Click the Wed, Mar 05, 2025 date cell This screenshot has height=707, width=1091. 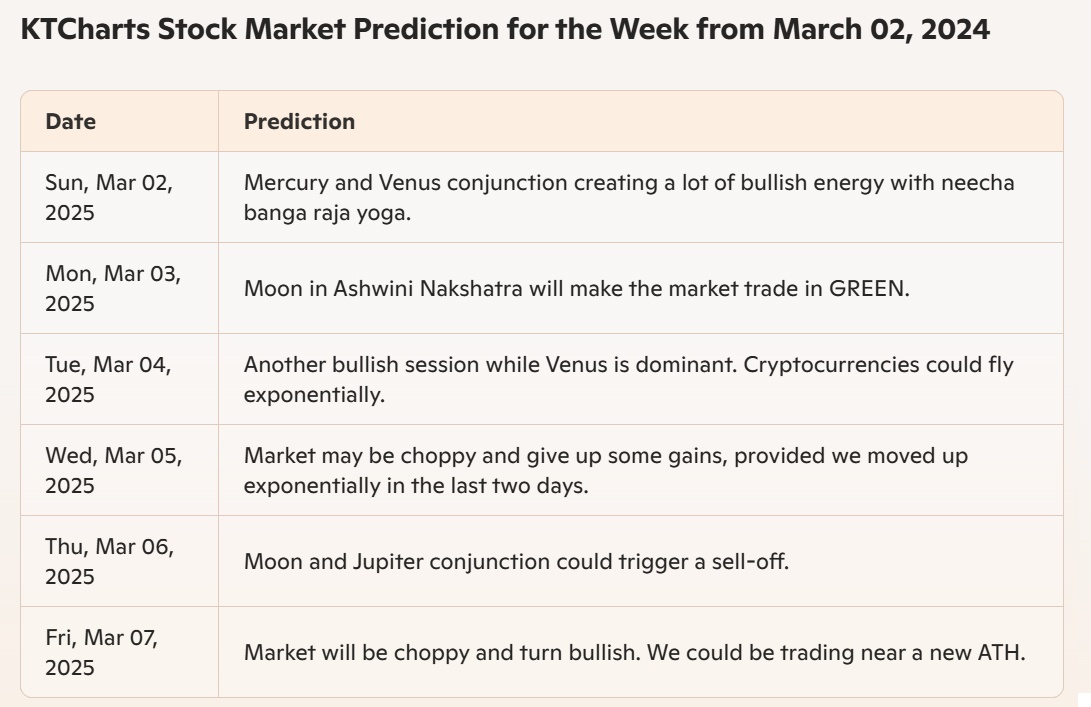point(120,470)
